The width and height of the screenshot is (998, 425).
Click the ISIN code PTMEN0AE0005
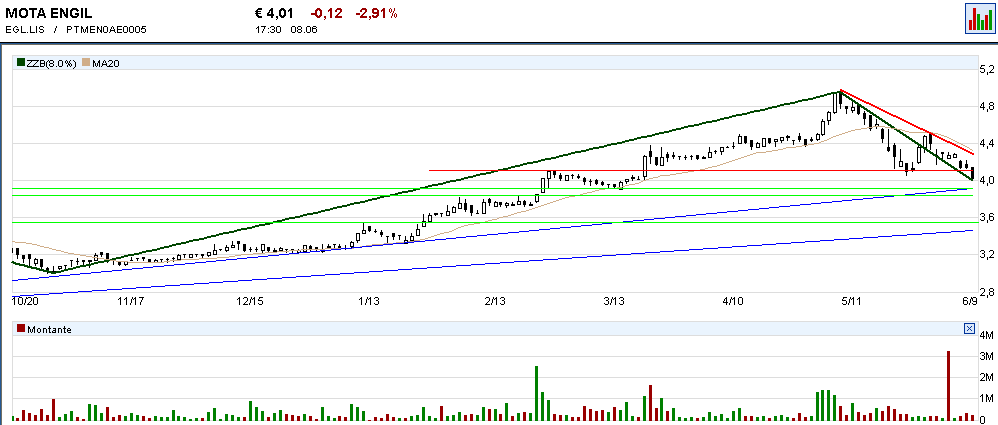[x=107, y=29]
